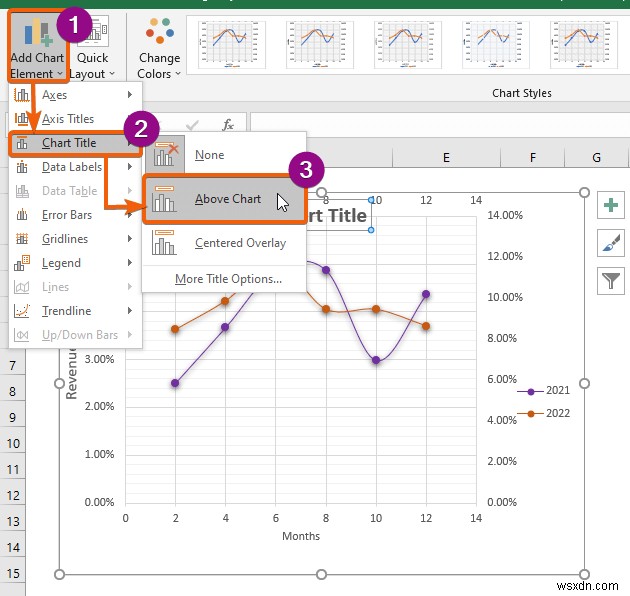The image size is (630, 596).
Task: Select the Months axis title
Action: tap(301, 536)
